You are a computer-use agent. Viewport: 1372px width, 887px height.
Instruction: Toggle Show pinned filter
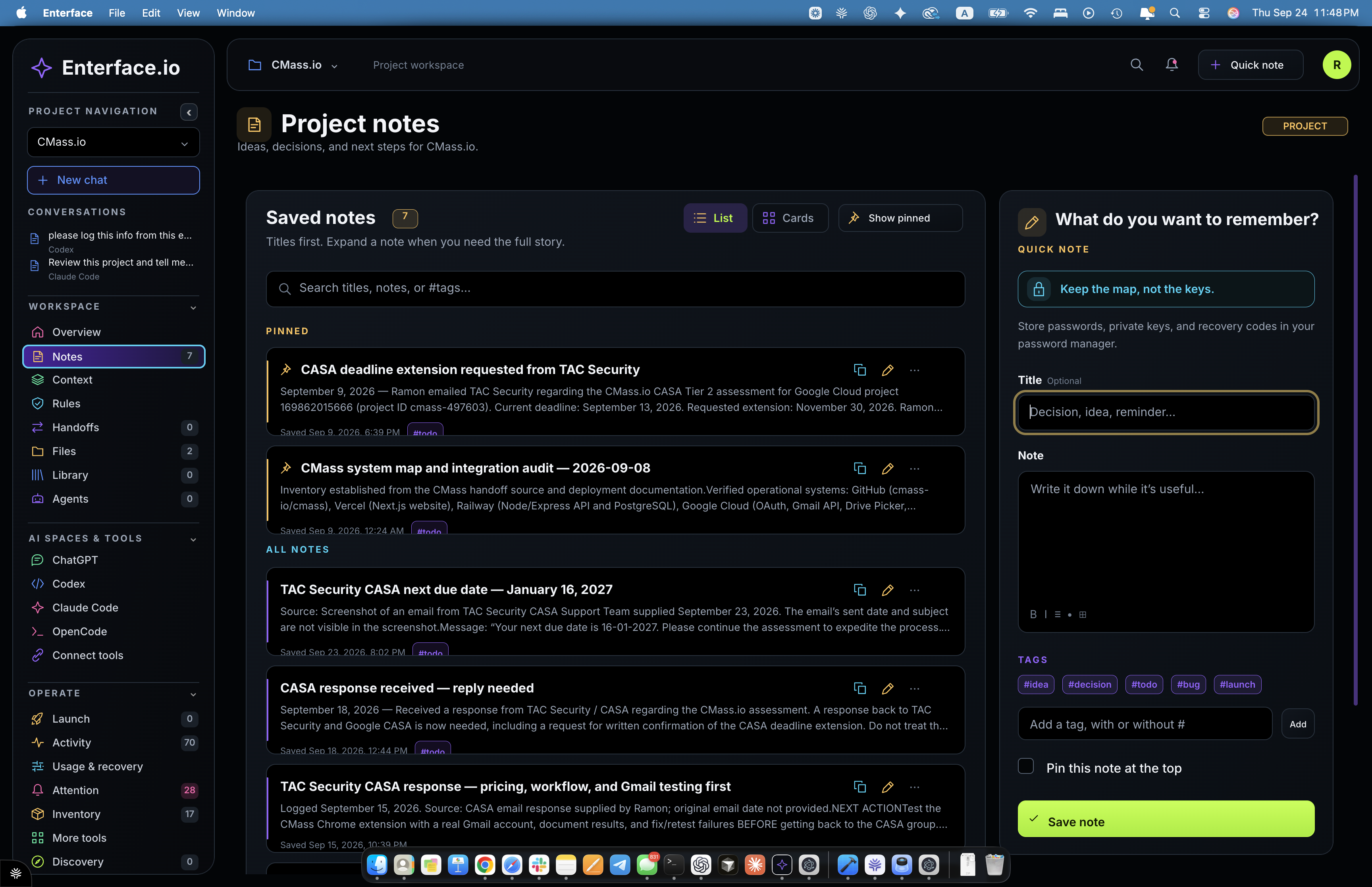(900, 218)
